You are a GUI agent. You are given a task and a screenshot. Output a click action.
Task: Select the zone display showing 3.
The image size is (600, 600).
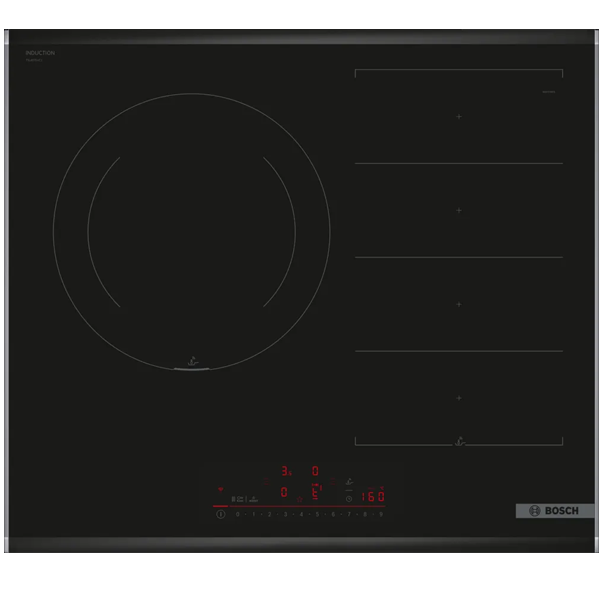pyautogui.click(x=286, y=471)
